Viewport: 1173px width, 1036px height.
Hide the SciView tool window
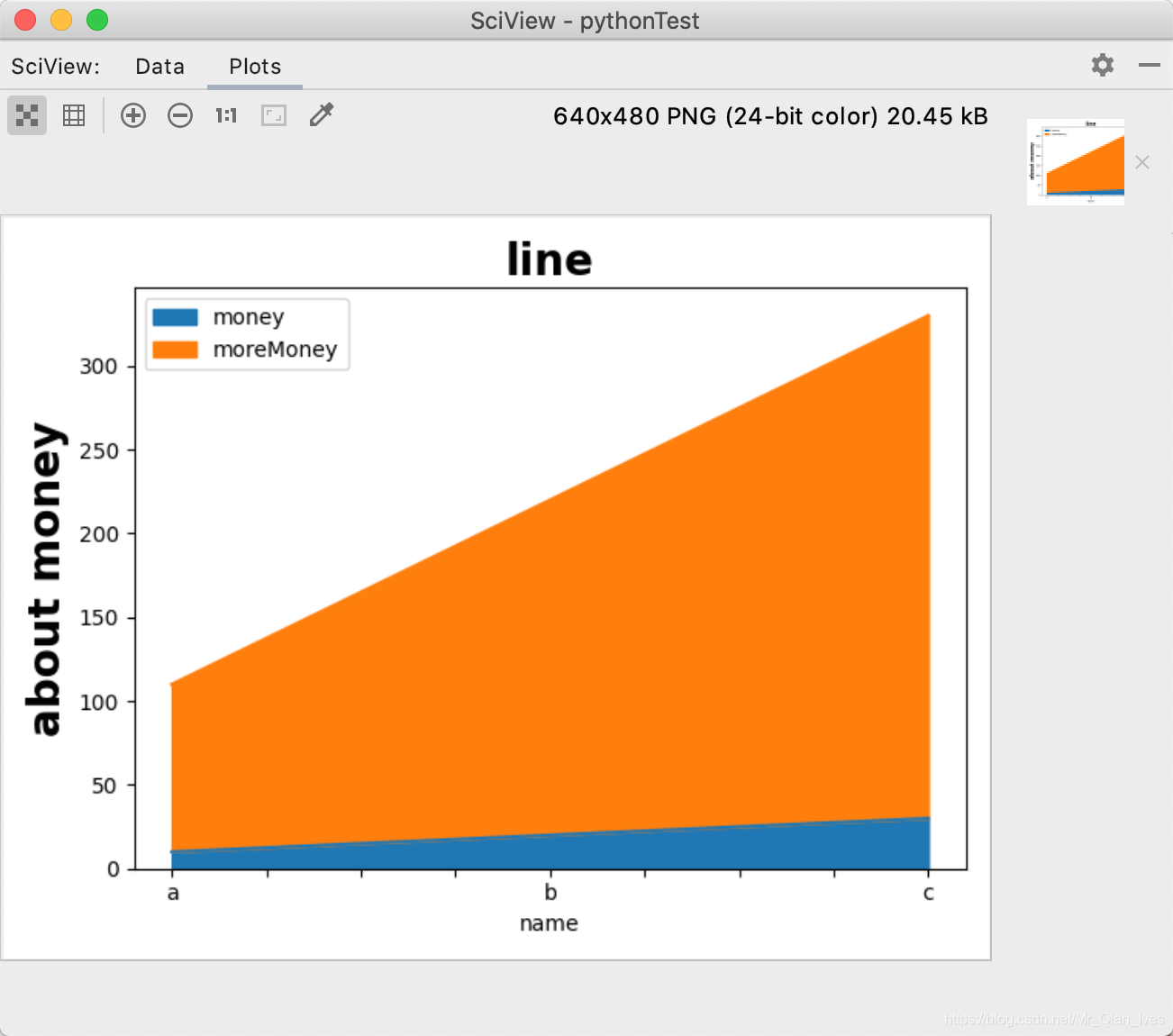click(1150, 65)
